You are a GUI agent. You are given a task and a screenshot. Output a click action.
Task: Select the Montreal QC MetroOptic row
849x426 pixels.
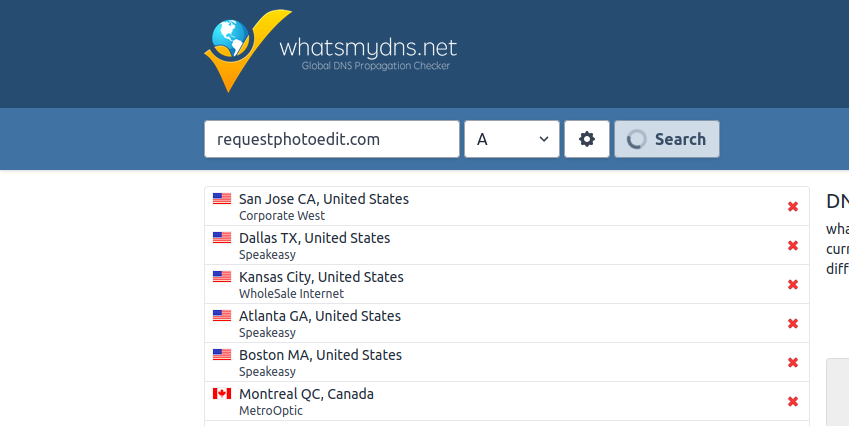(x=507, y=401)
